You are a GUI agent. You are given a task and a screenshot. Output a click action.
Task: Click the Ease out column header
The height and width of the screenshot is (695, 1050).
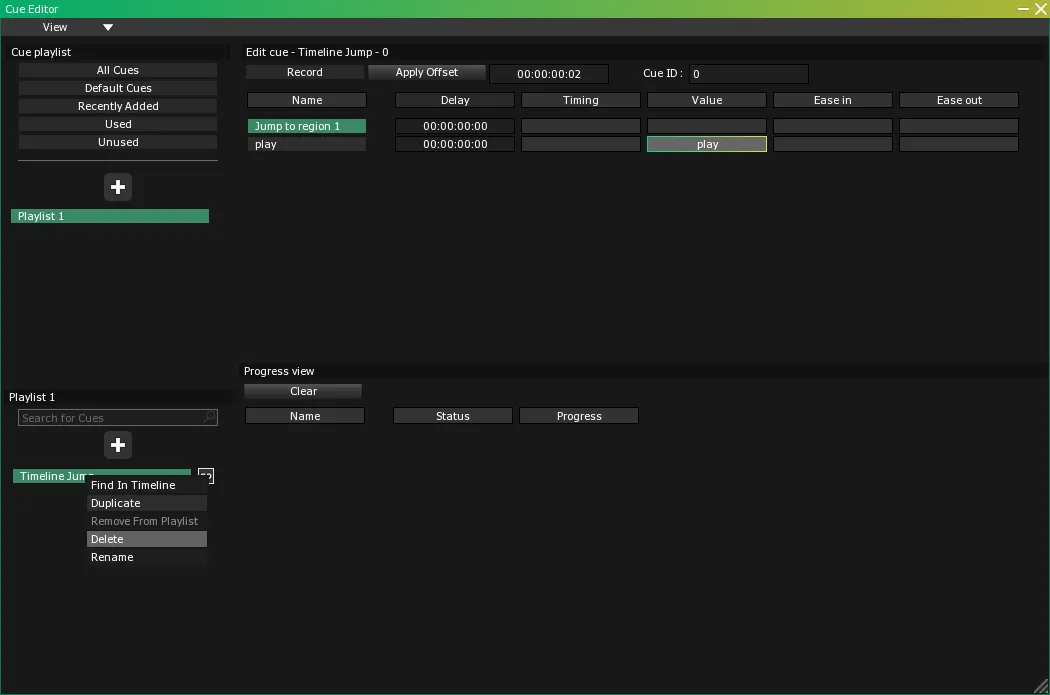pos(959,100)
